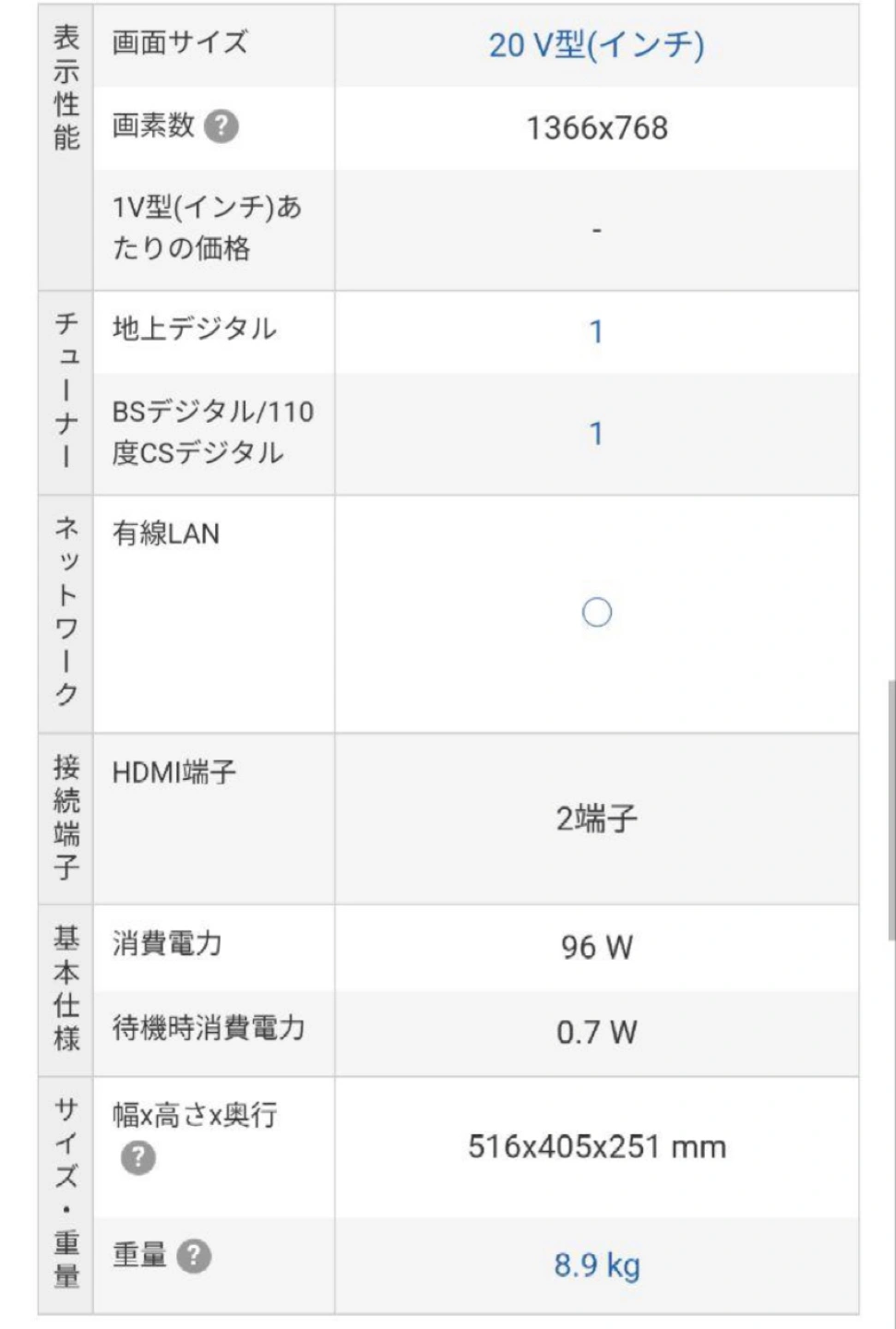
Task: Click help icon beside 画素数
Action: [x=221, y=126]
